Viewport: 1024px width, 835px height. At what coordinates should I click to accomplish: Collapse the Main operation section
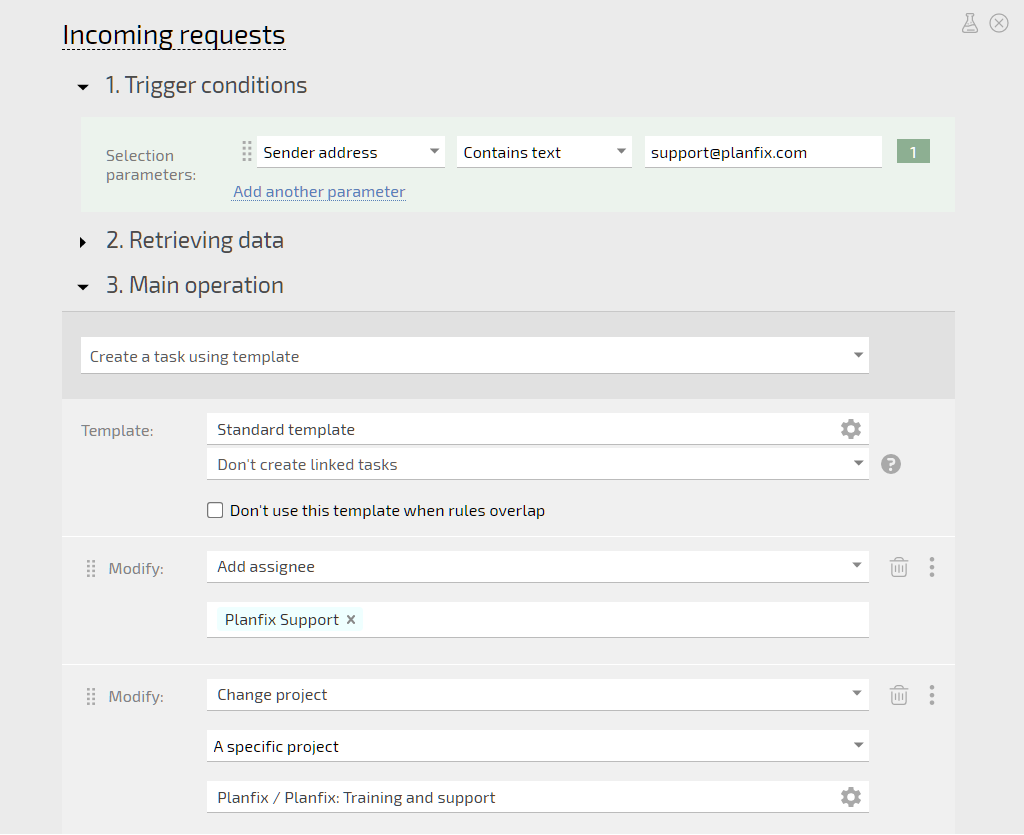point(83,287)
